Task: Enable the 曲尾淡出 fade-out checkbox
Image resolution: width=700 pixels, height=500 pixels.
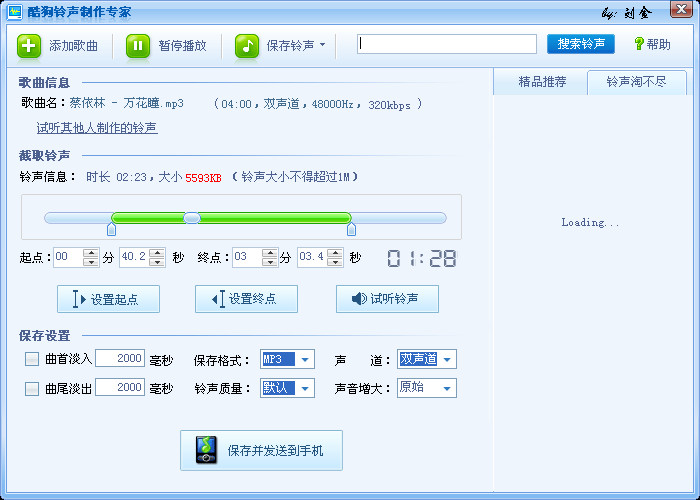Action: tap(32, 389)
